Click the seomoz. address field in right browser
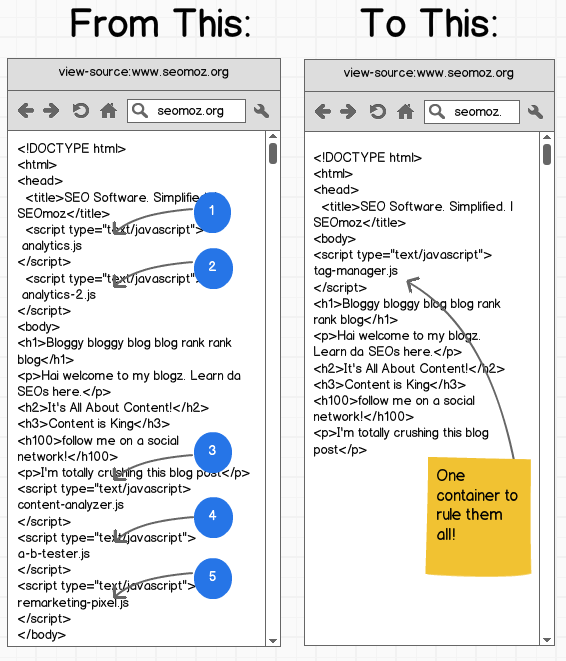 point(472,112)
